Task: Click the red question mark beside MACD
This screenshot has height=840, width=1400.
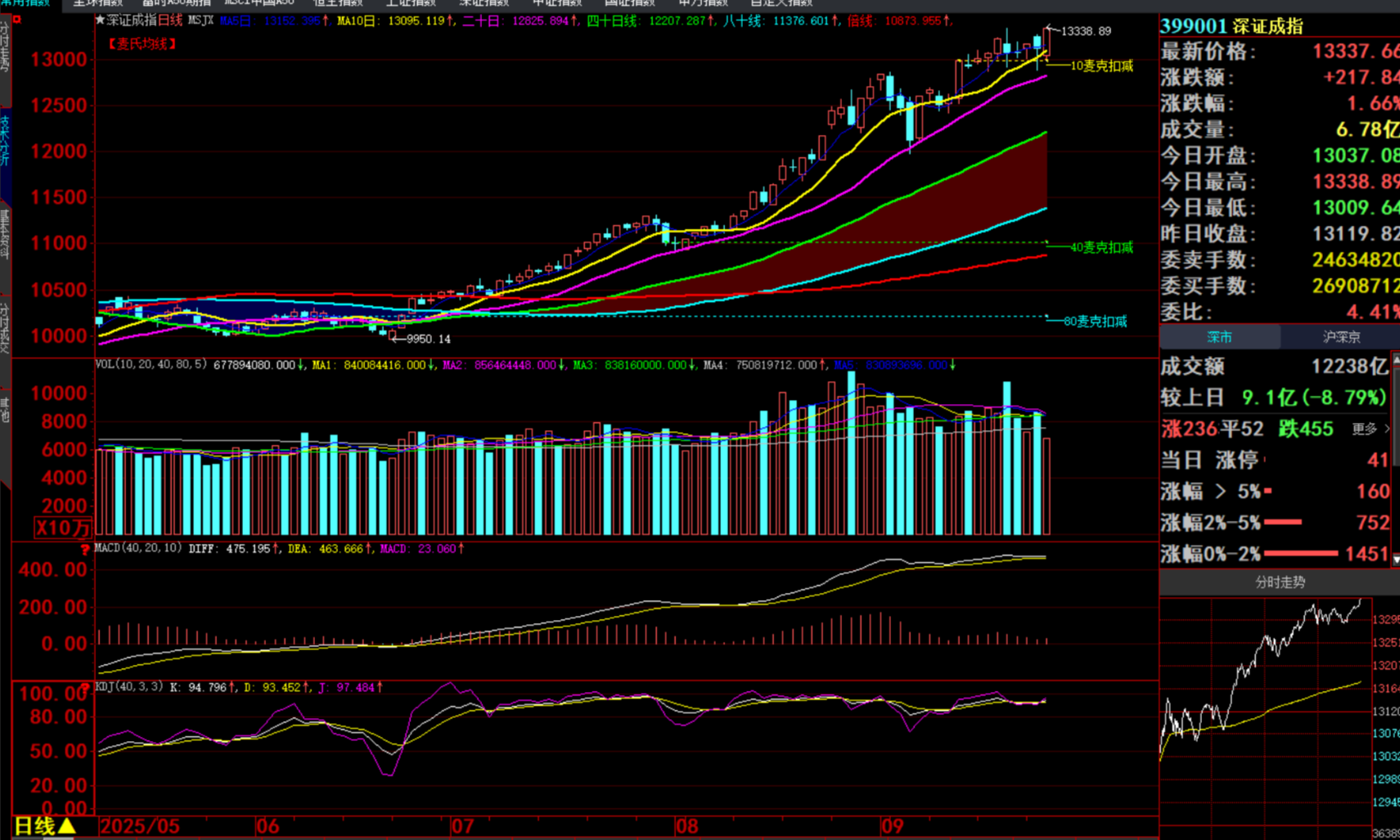Action: 84,550
